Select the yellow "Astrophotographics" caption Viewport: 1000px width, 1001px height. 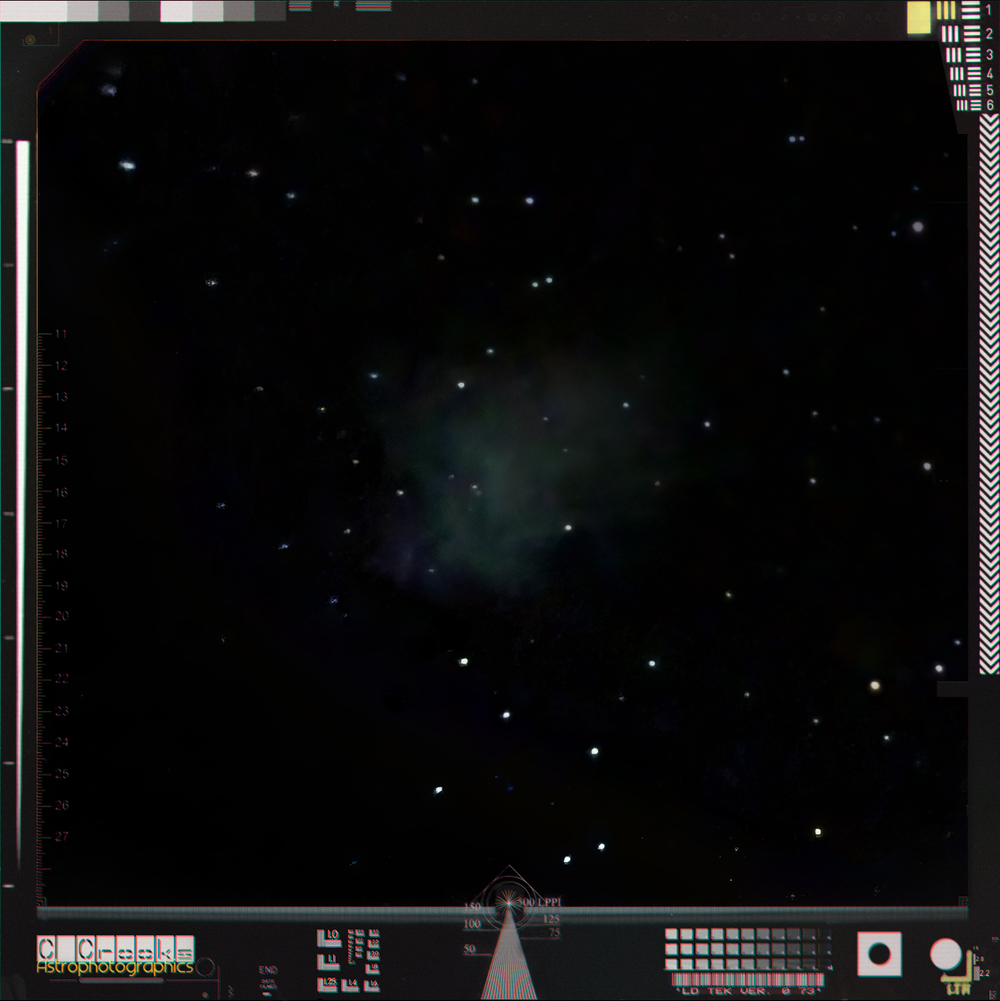[x=115, y=967]
